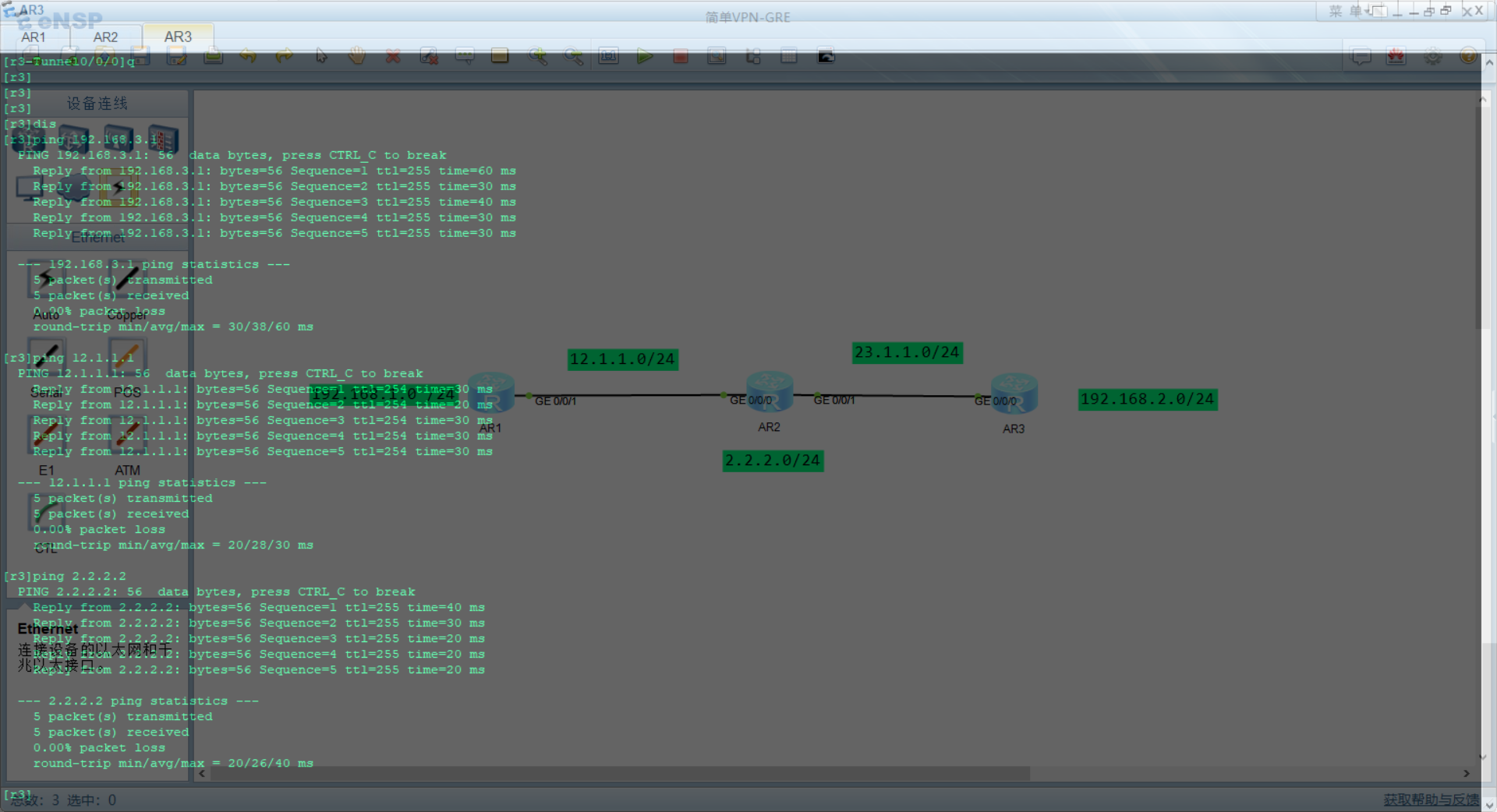Image resolution: width=1497 pixels, height=812 pixels.
Task: Click the 设备连线 panel header
Action: click(97, 104)
